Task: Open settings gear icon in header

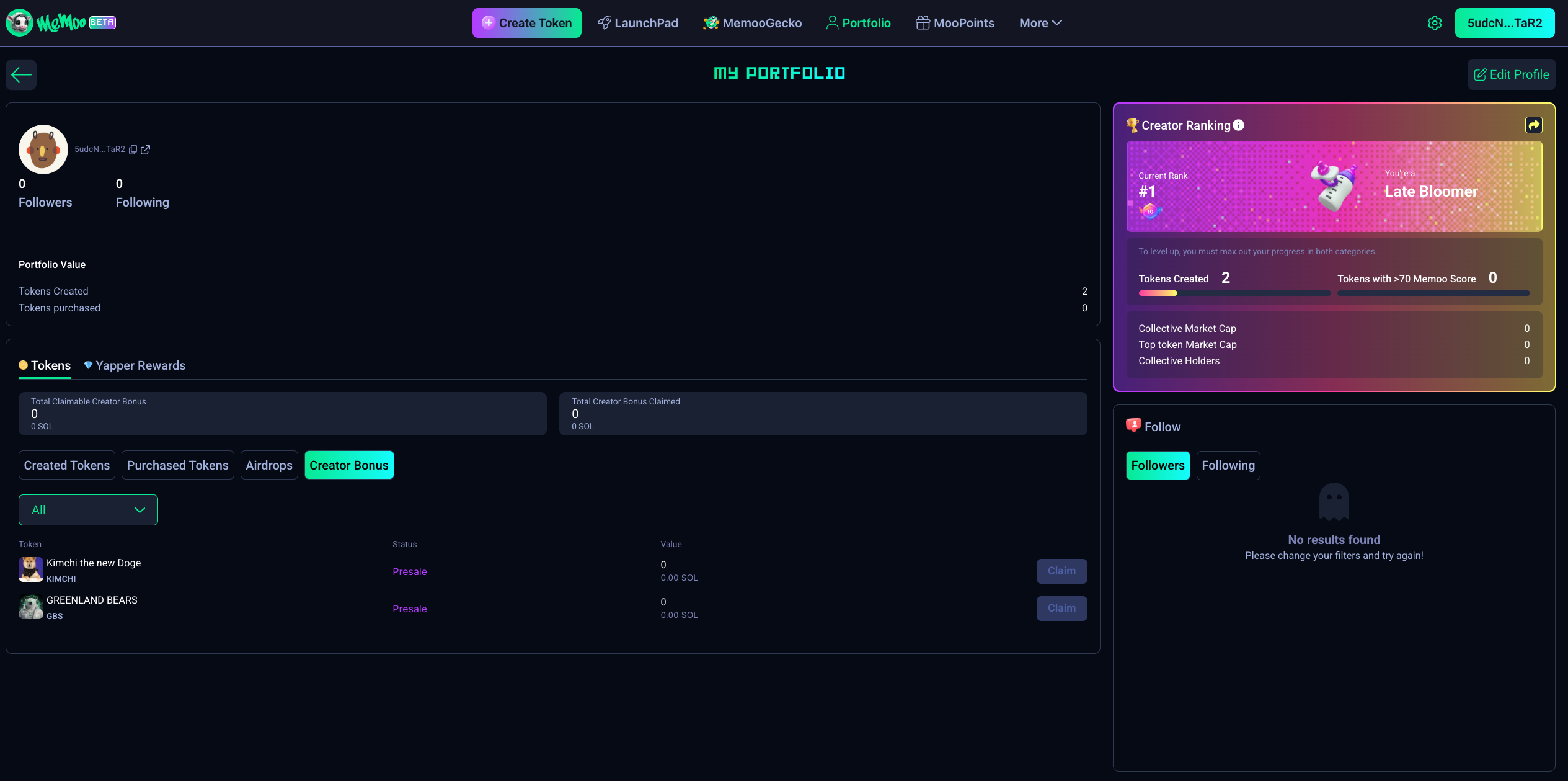Action: pos(1434,23)
